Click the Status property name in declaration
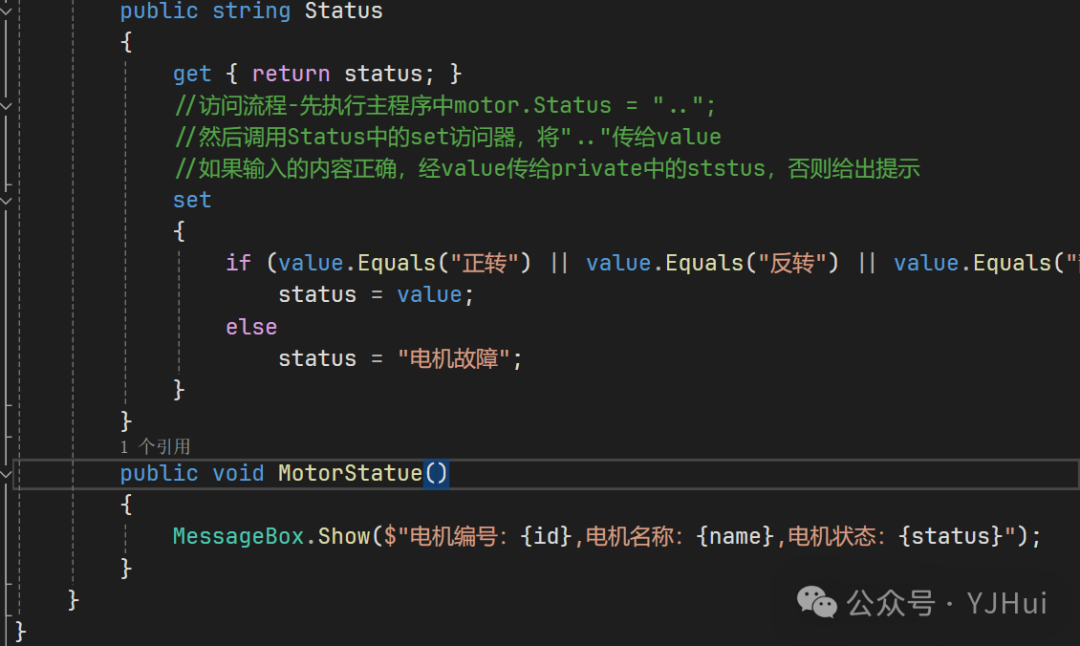 [343, 11]
